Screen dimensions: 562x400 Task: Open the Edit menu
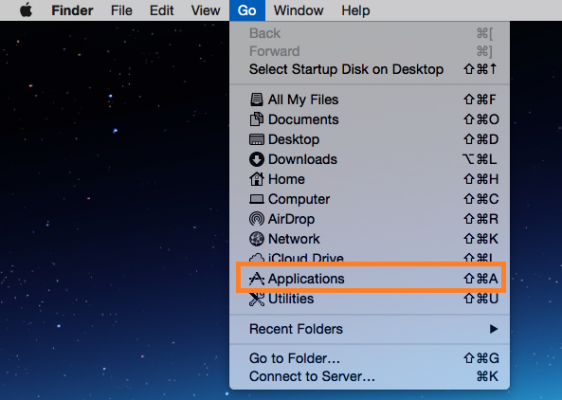[x=161, y=10]
